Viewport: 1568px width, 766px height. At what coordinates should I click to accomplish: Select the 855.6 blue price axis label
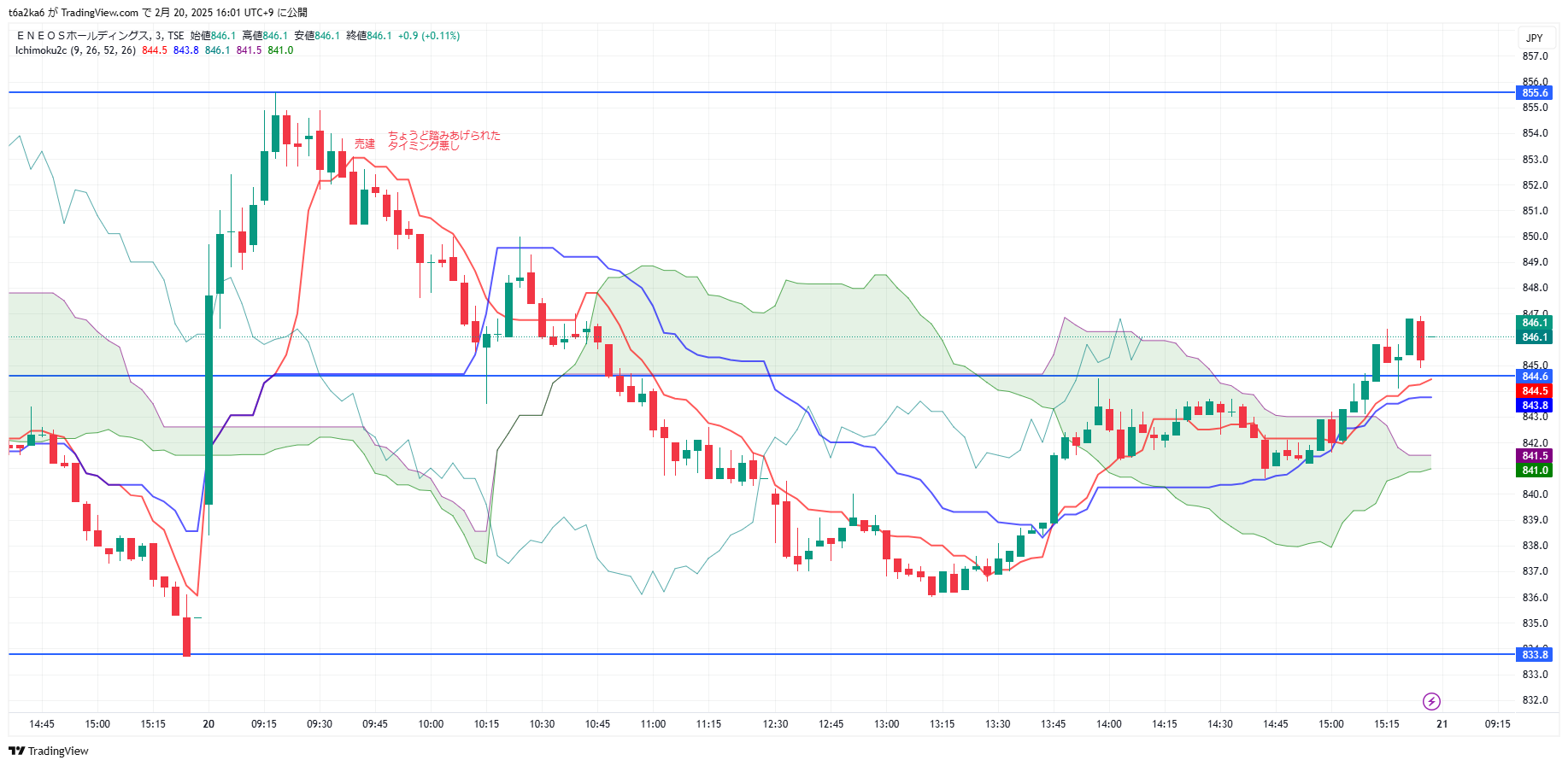click(1535, 93)
